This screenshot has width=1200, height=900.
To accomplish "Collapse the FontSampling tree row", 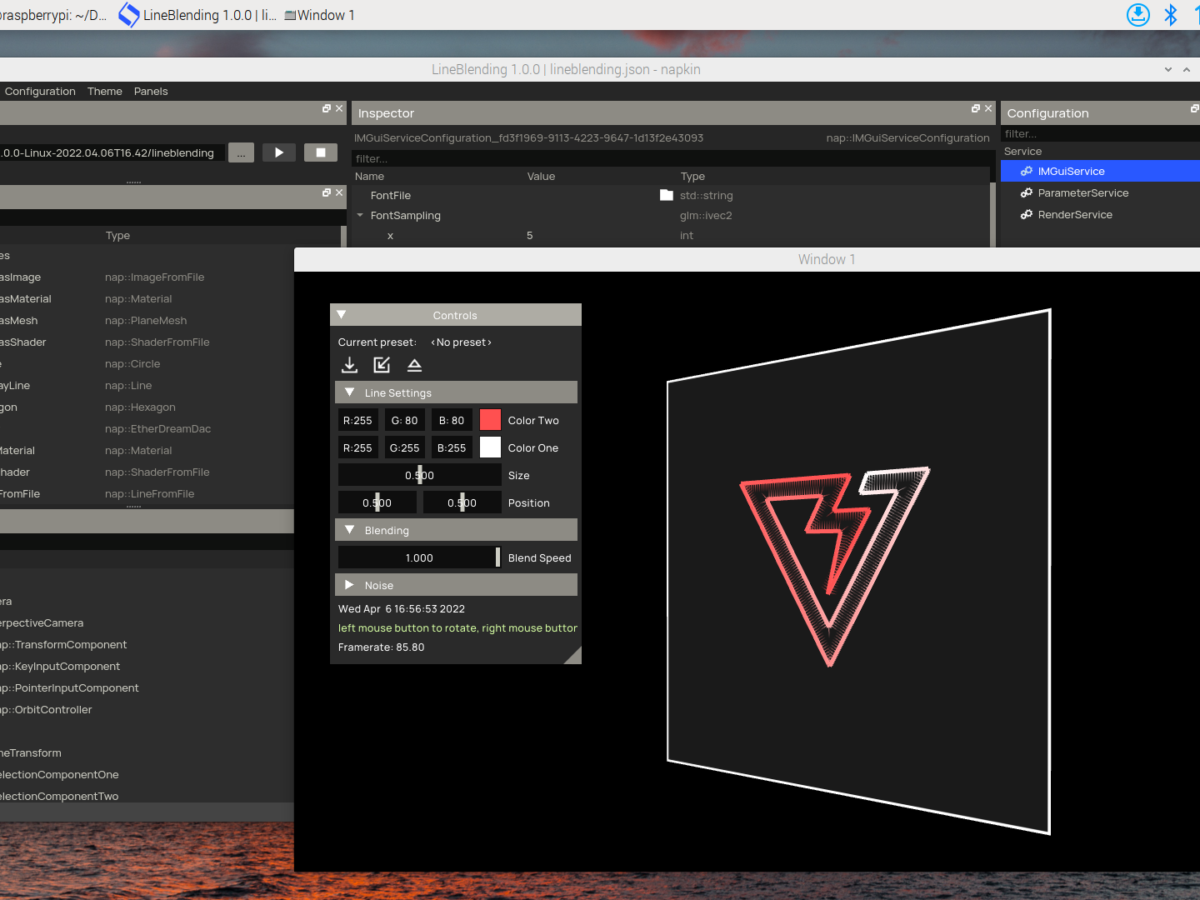I will click(x=360, y=215).
